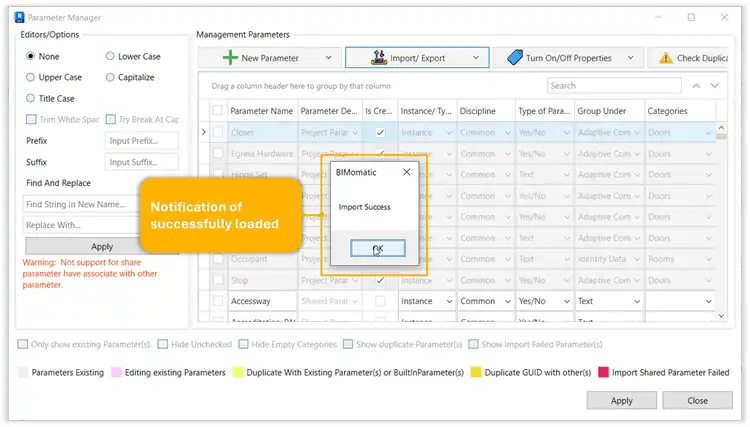Expand the Closer row indicator arrow
This screenshot has width=750, height=427.
[x=204, y=132]
